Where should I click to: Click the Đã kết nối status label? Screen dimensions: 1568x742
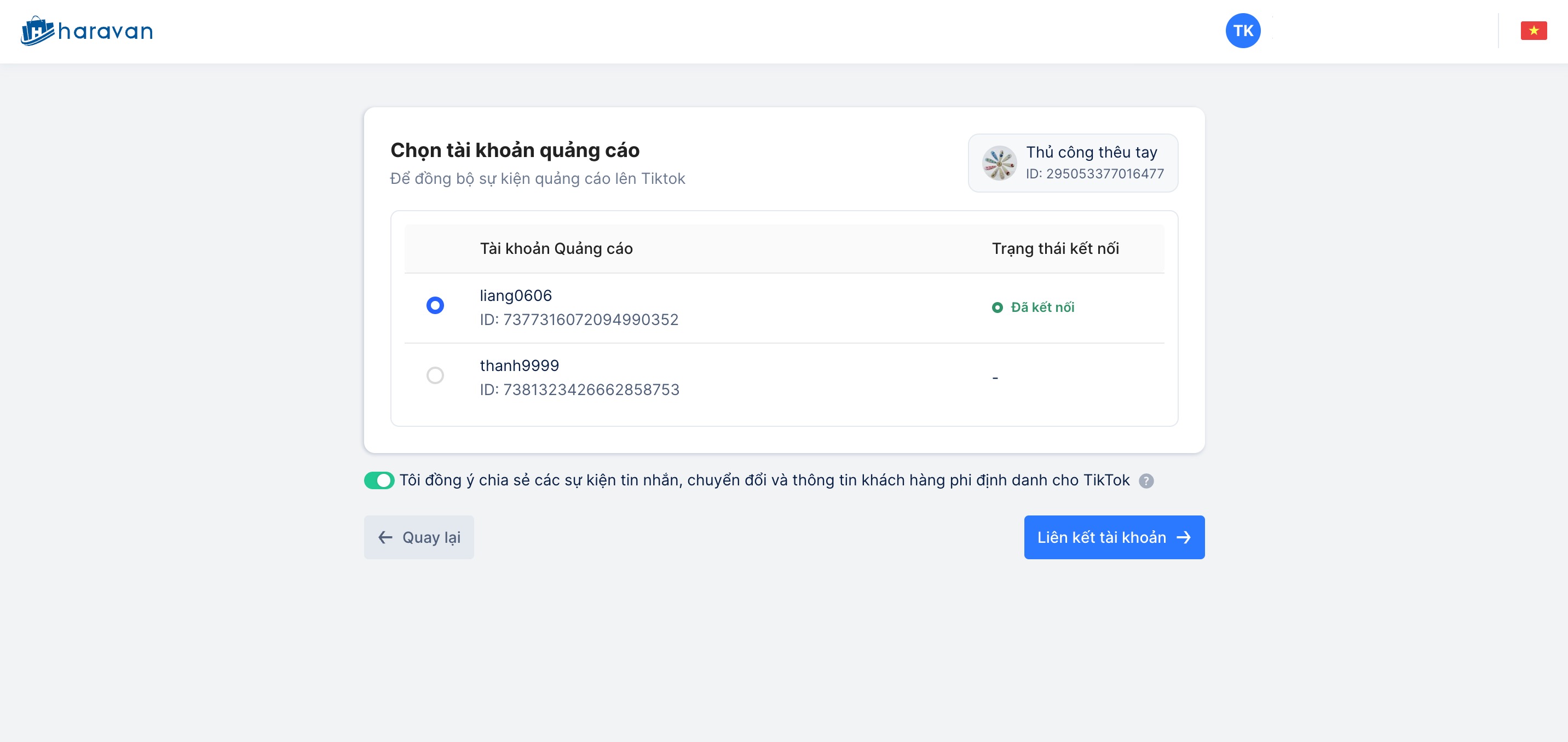coord(1042,308)
